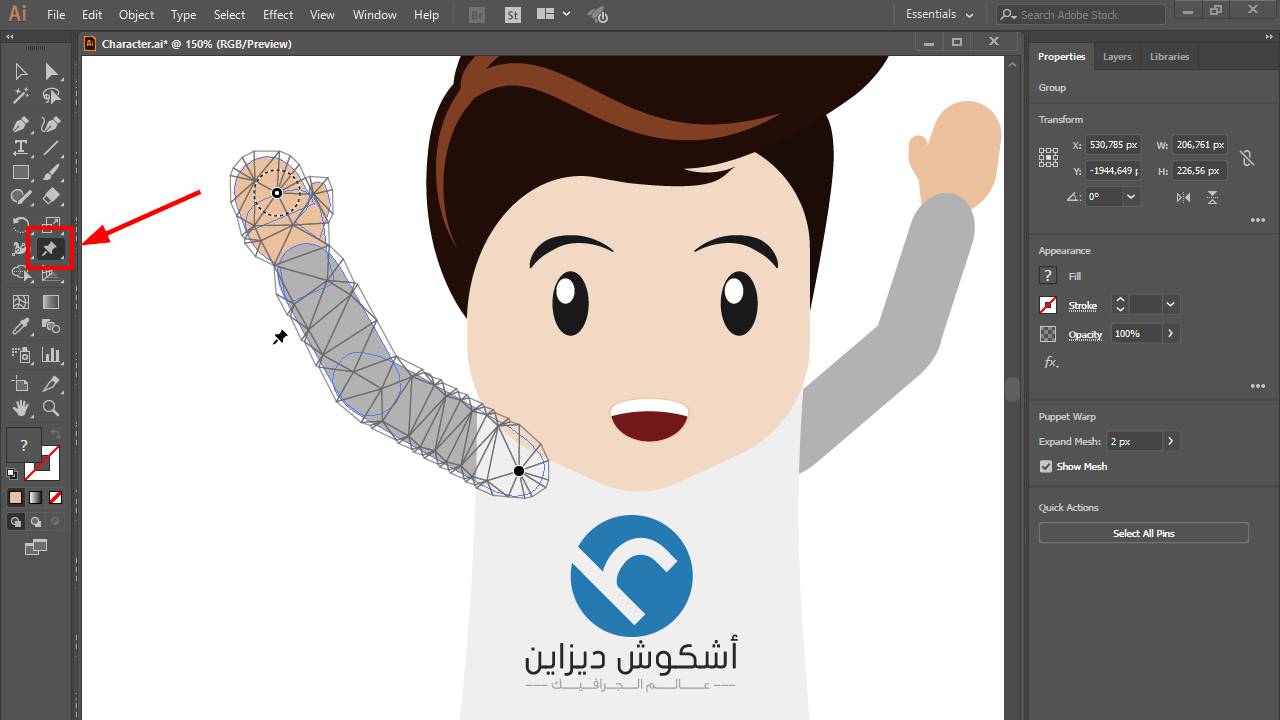
Task: Activate the Eyedropper tool
Action: pyautogui.click(x=20, y=327)
